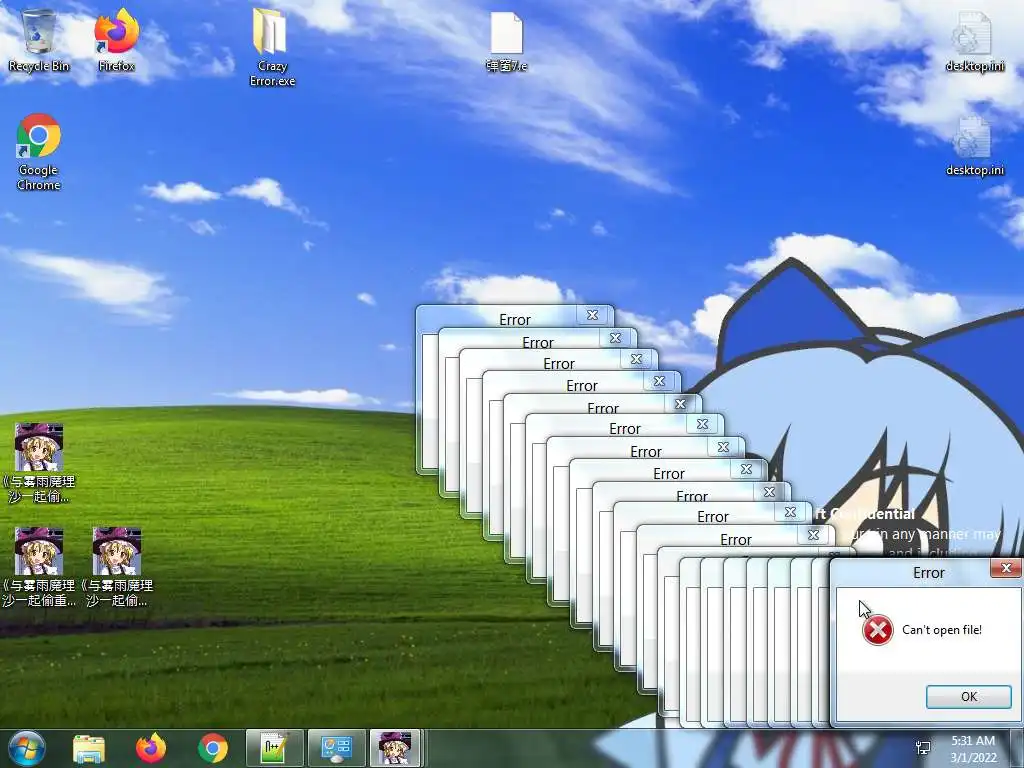This screenshot has width=1024, height=768.
Task: Select the blank file icon labeled 弹窗7.e
Action: (506, 41)
